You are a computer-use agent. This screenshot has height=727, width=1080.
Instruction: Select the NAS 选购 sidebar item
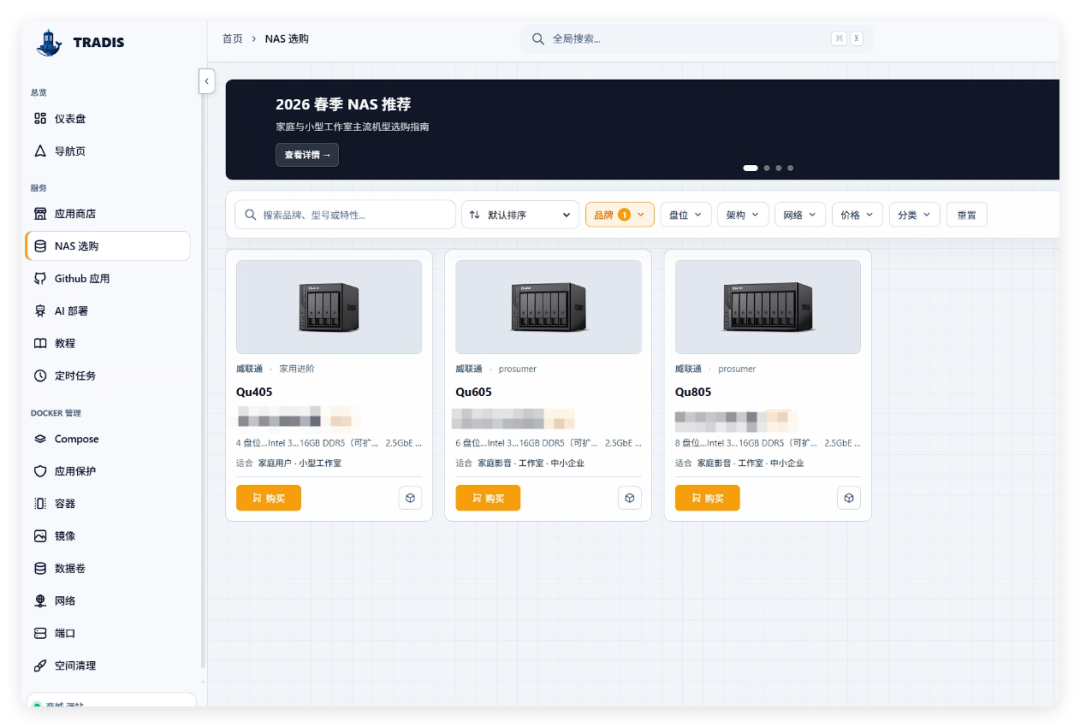click(107, 246)
